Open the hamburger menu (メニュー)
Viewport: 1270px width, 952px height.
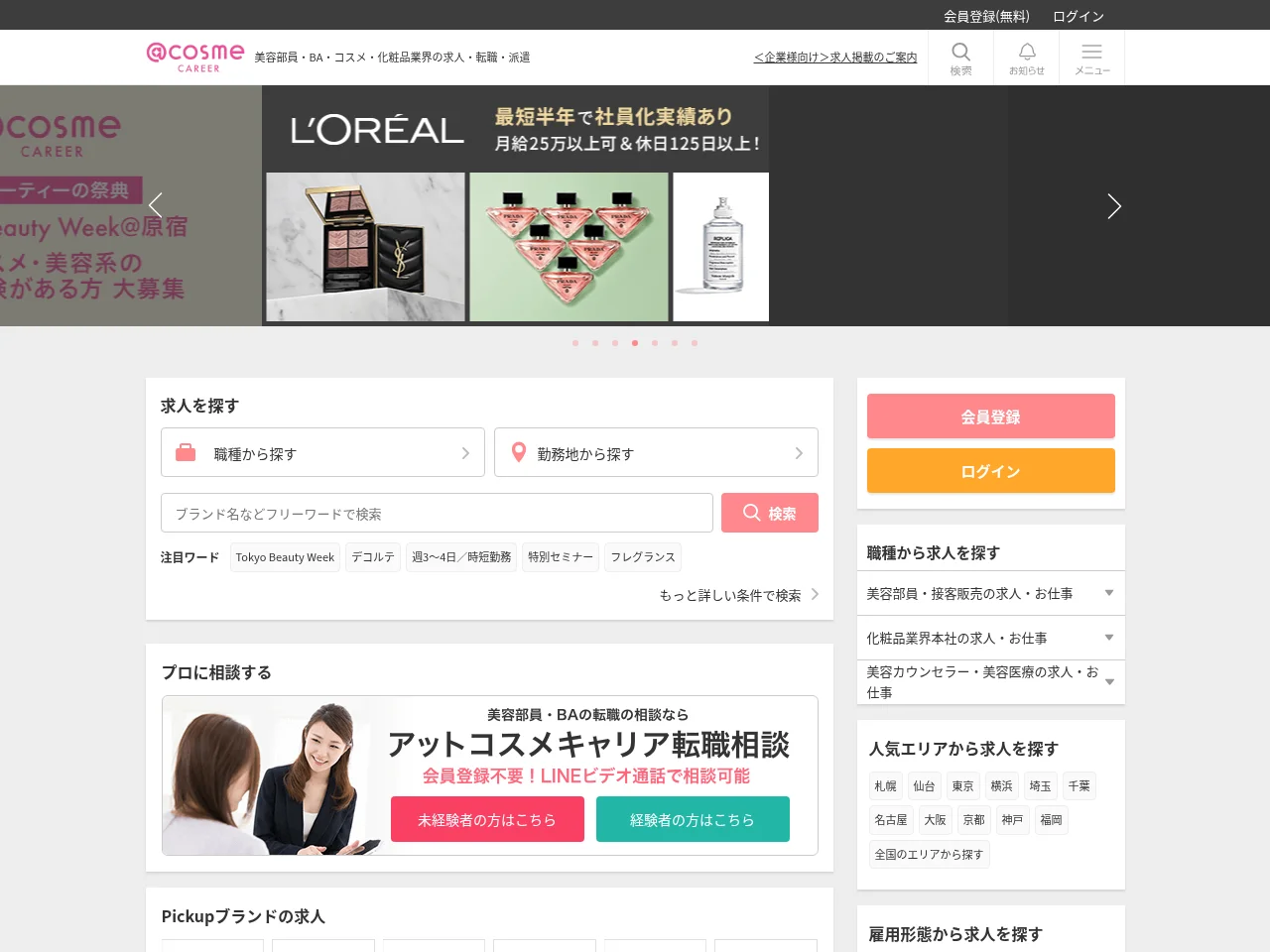click(x=1092, y=58)
